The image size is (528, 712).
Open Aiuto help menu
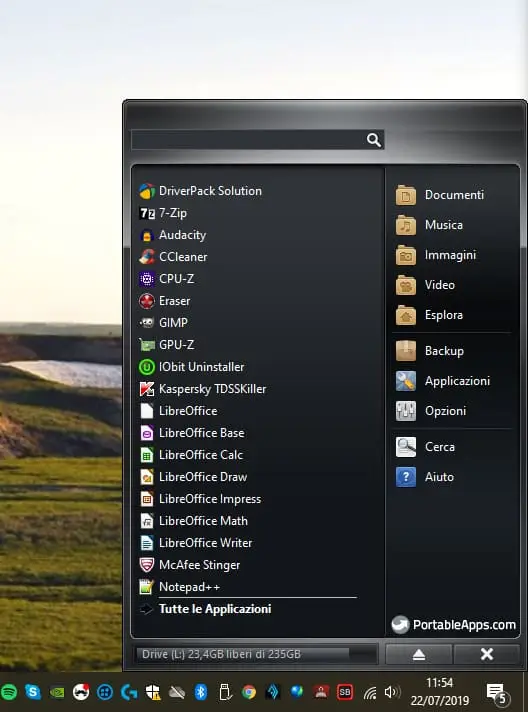coord(424,477)
